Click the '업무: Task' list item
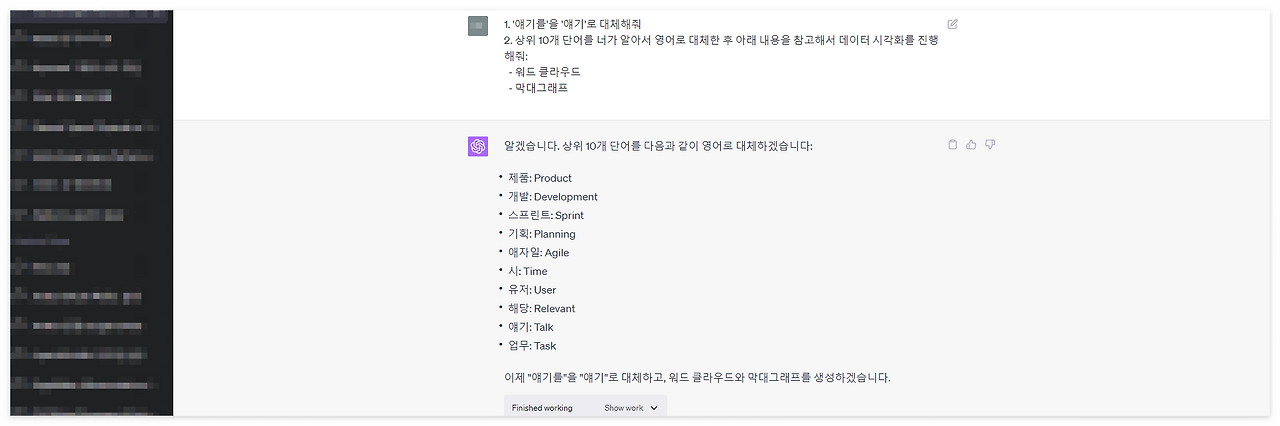 coord(531,346)
